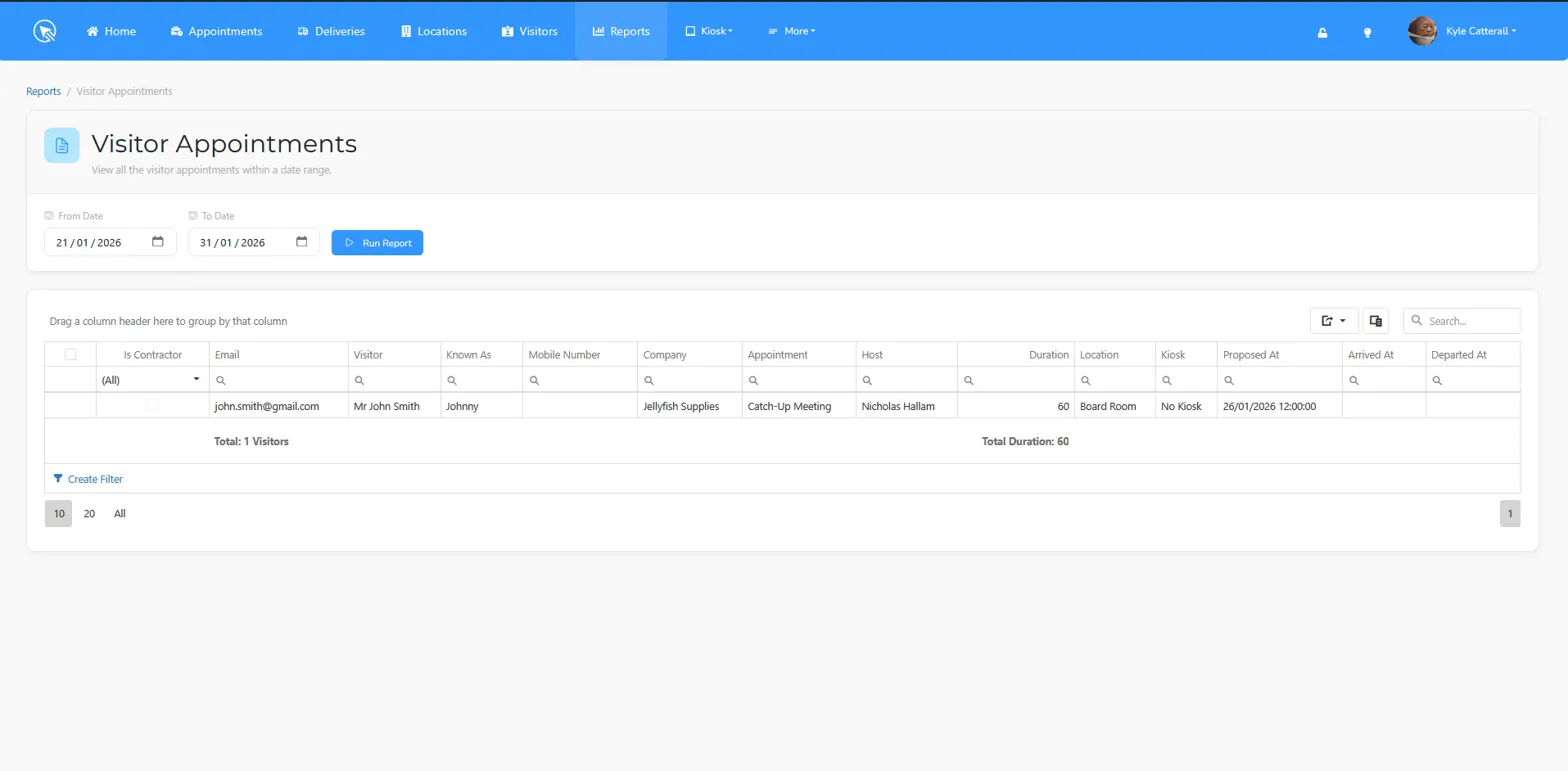Set page size to 20

(x=89, y=513)
